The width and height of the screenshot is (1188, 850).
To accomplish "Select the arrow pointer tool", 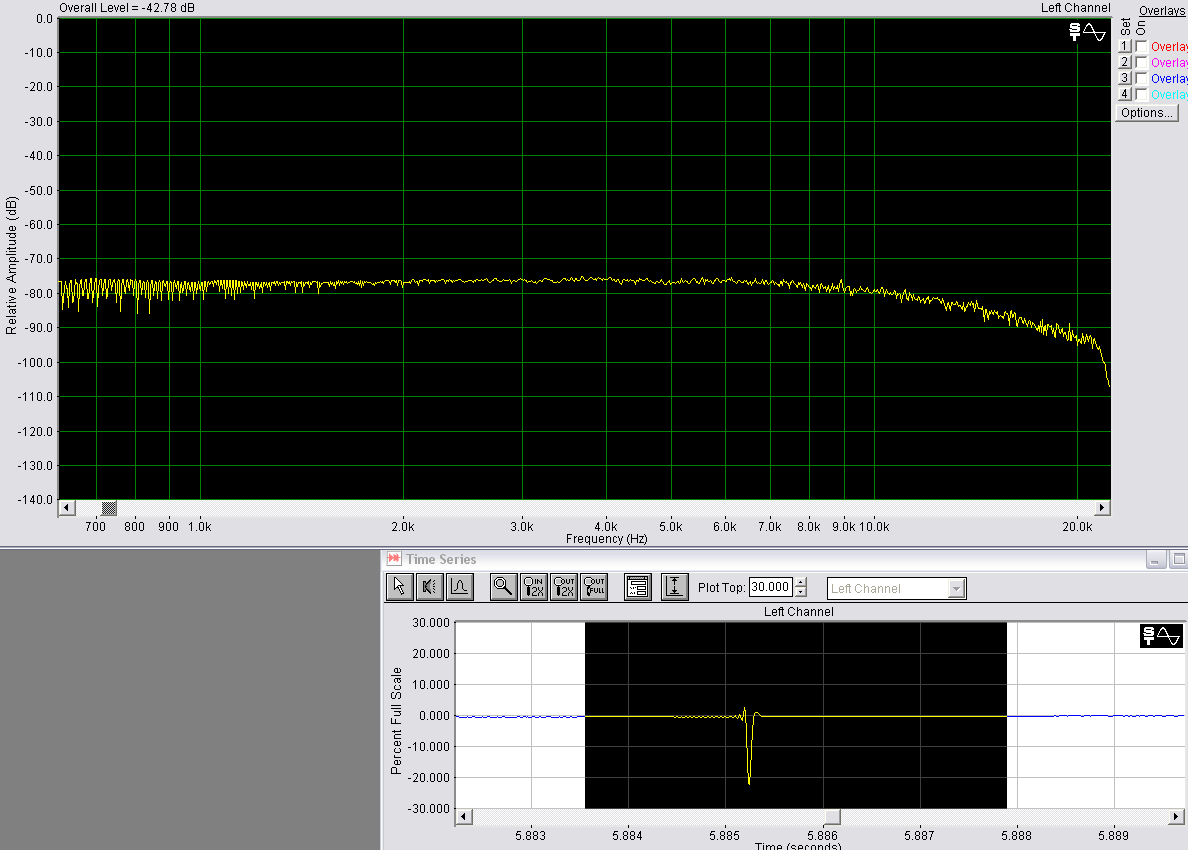I will [x=399, y=587].
